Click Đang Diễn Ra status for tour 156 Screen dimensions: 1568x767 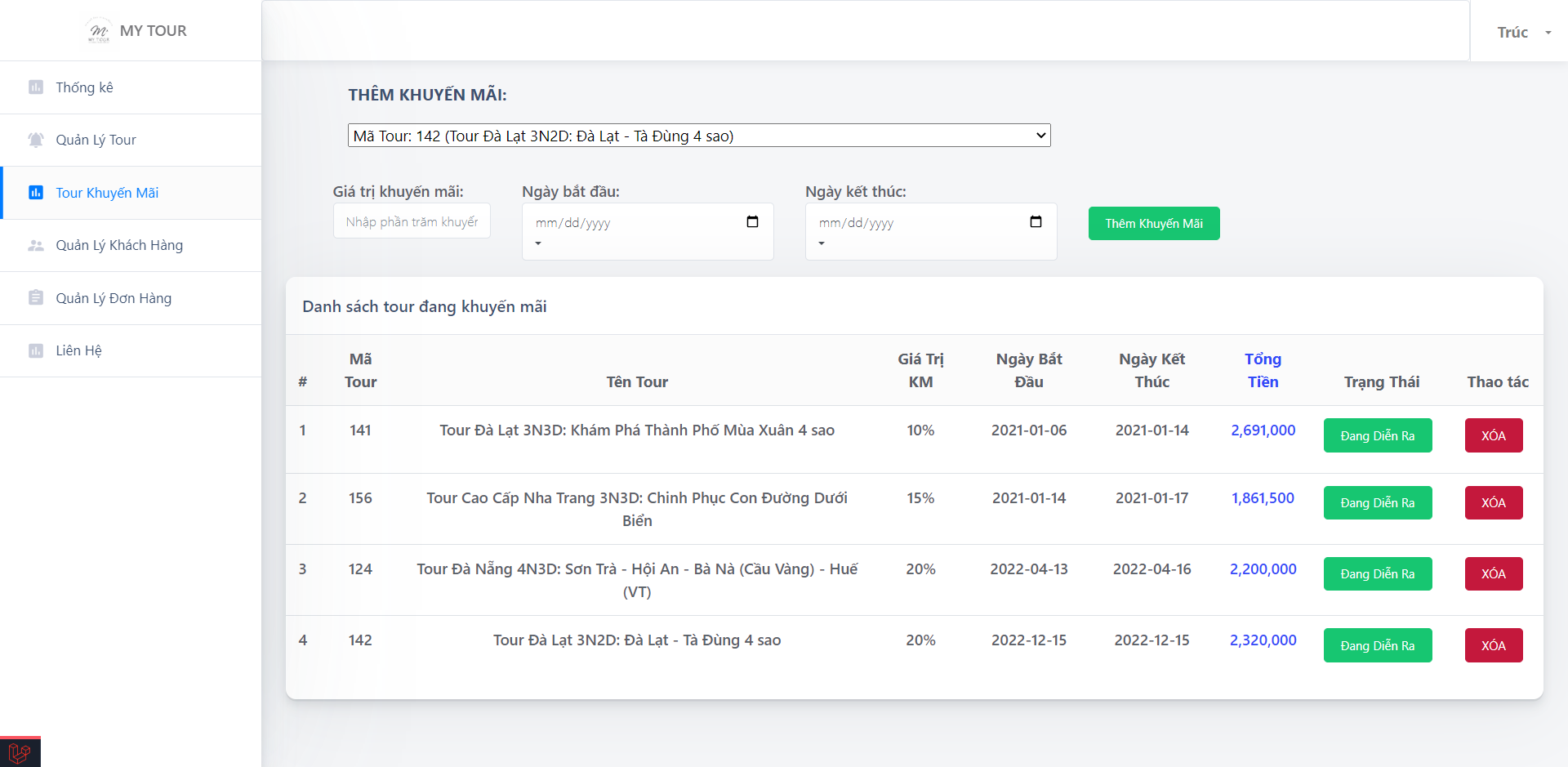(1378, 502)
